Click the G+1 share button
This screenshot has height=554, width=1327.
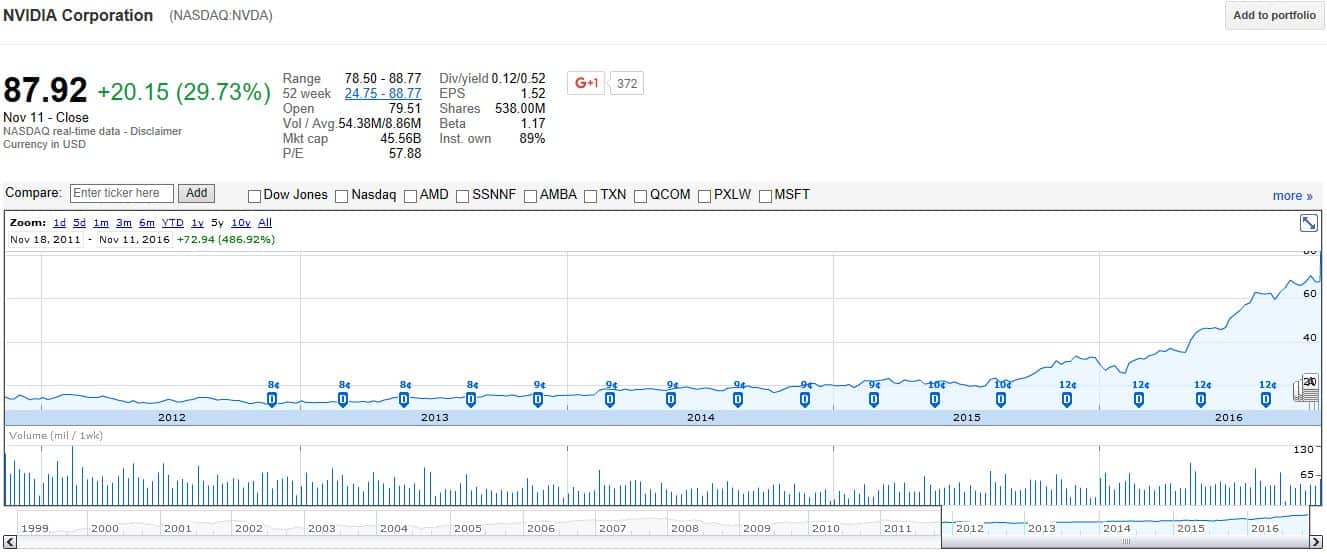pos(586,83)
